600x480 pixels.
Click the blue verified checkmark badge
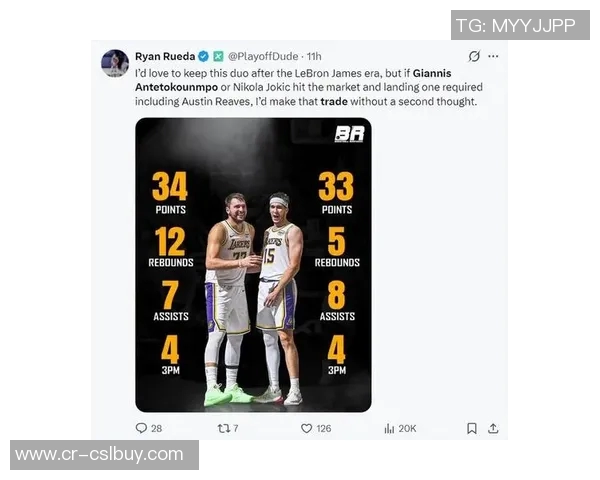click(204, 56)
